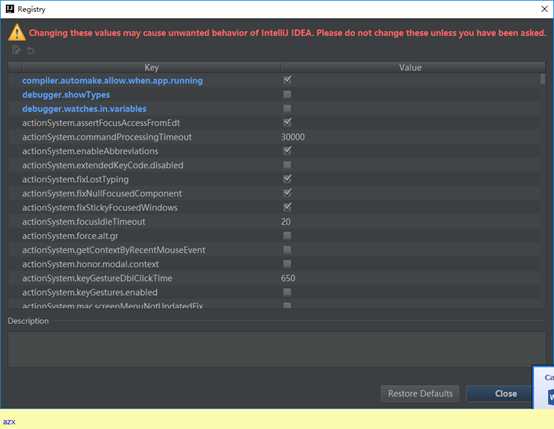Screen dimensions: 554x429
Task: Select actionSystem.keyGestureDblClickTime key
Action: (97, 278)
